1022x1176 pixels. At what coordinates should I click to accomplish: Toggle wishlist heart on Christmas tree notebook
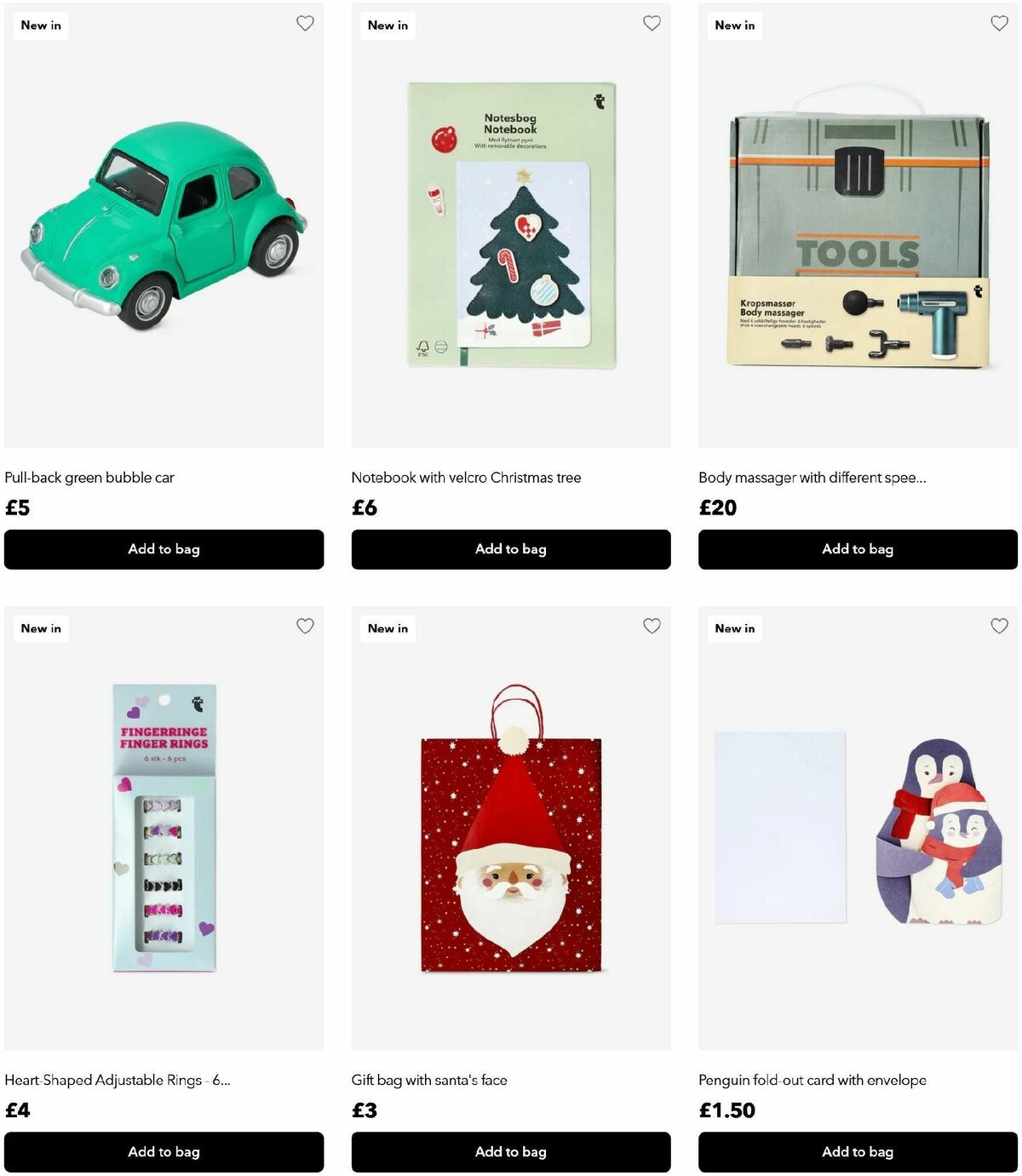pos(652,24)
